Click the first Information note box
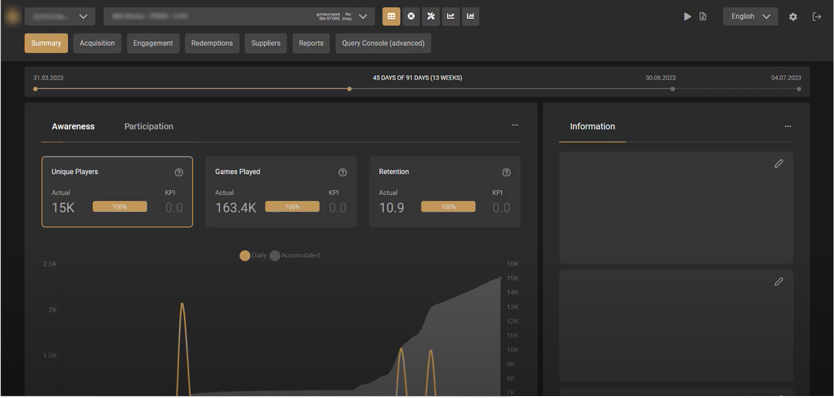834x398 pixels. tap(676, 208)
